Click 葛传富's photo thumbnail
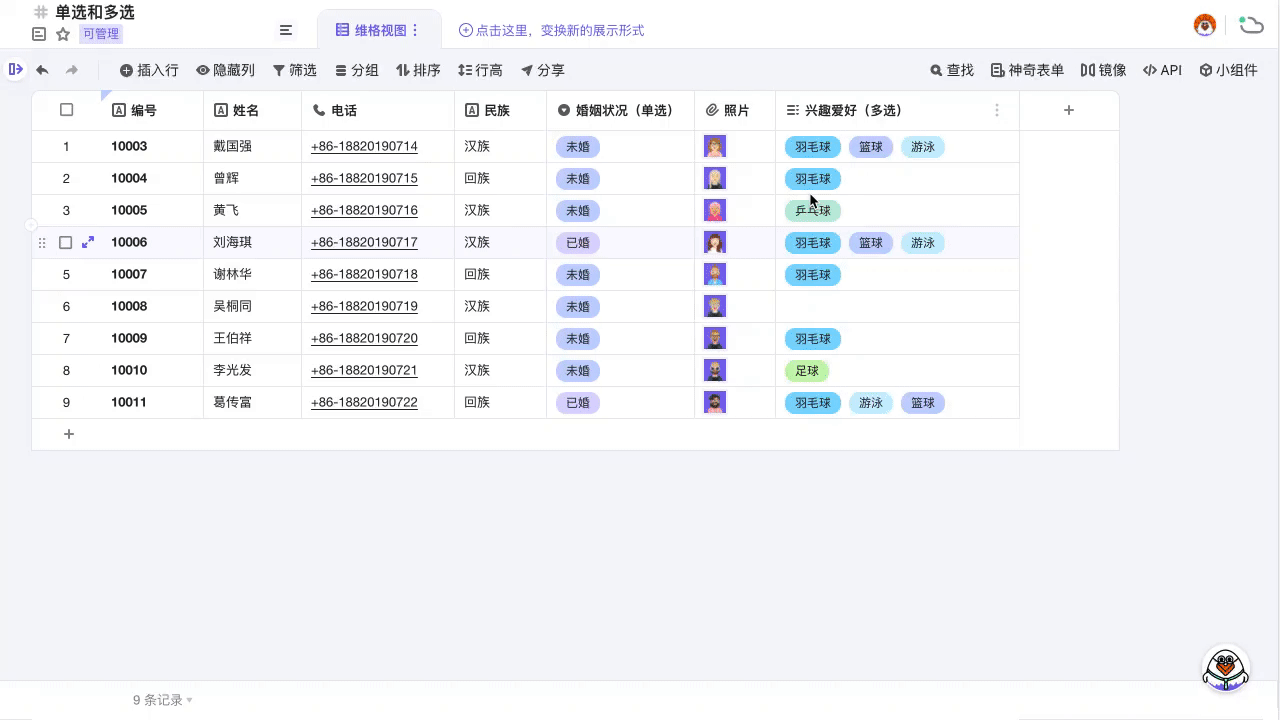This screenshot has width=1280, height=720. click(715, 402)
